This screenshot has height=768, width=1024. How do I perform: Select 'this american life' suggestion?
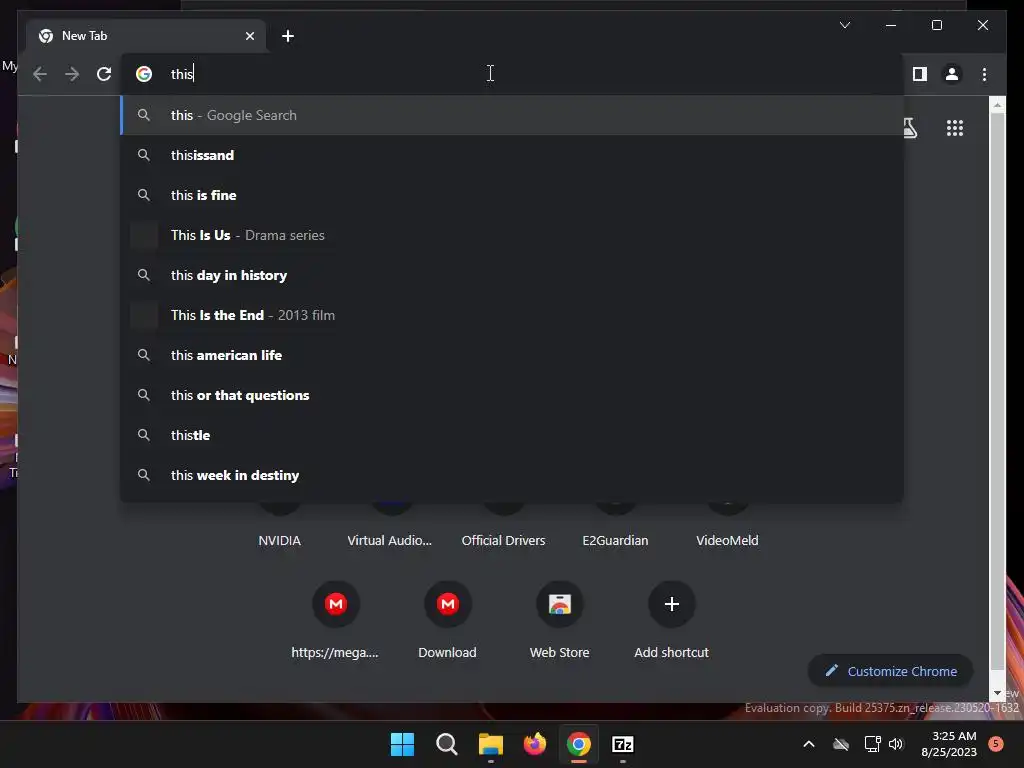[x=512, y=355]
